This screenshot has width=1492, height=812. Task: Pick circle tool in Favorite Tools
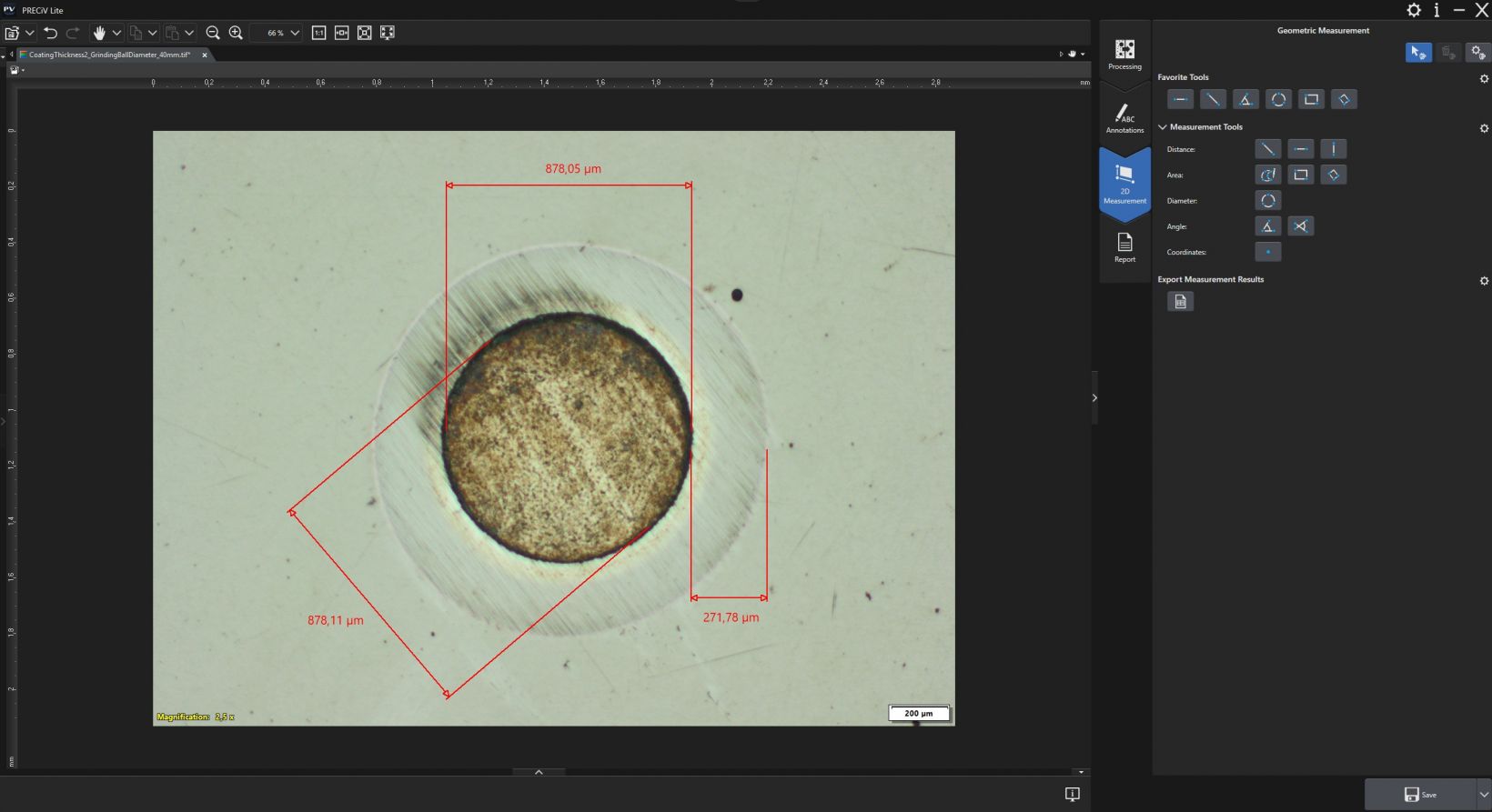(1278, 99)
